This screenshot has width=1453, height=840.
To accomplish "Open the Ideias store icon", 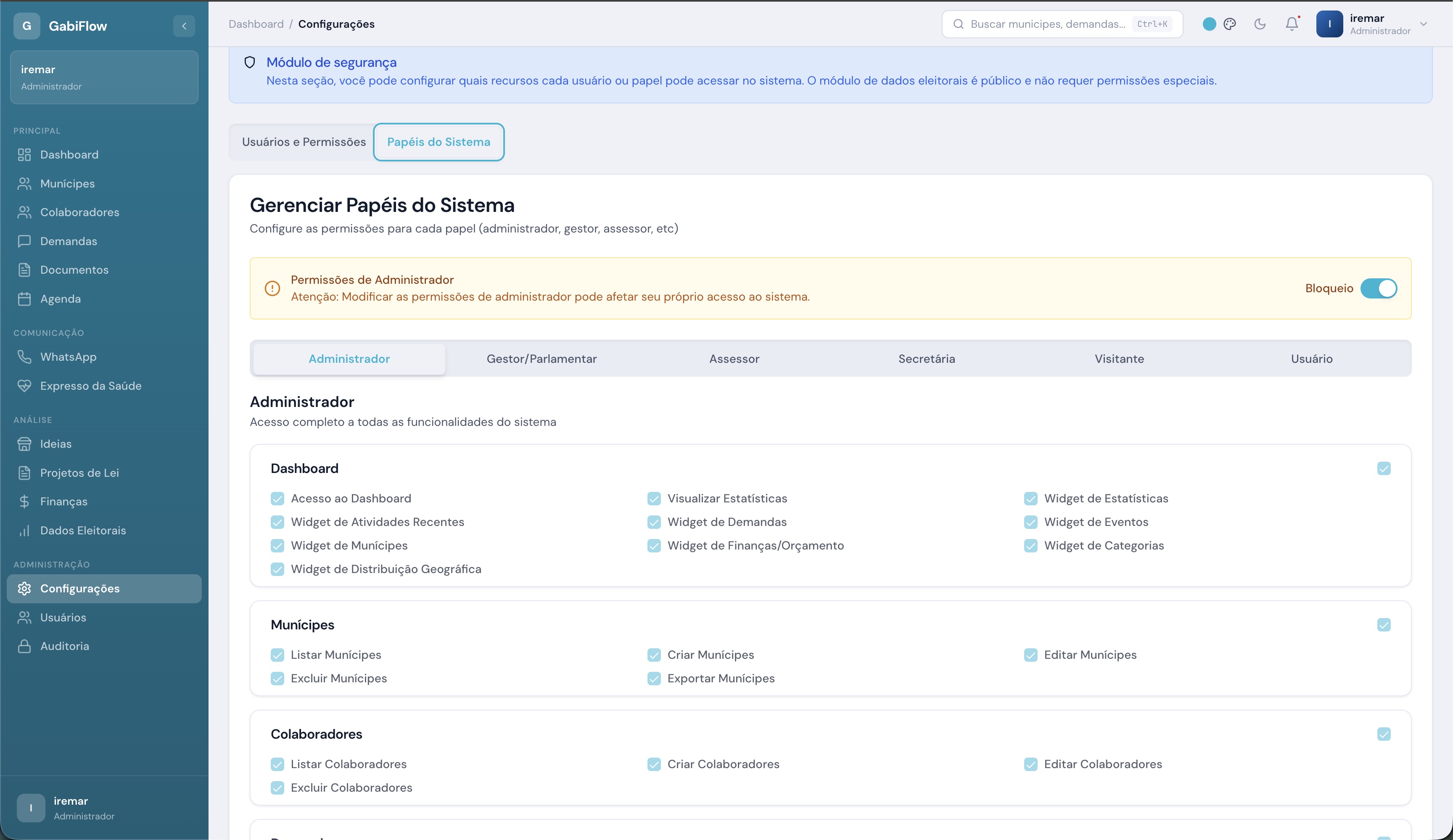I will 24,444.
